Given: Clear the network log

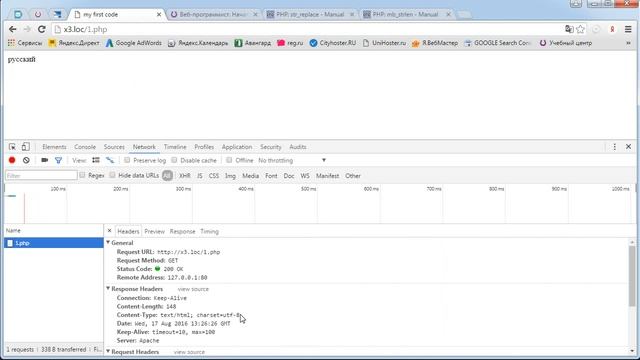Looking at the screenshot, I should pos(26,160).
